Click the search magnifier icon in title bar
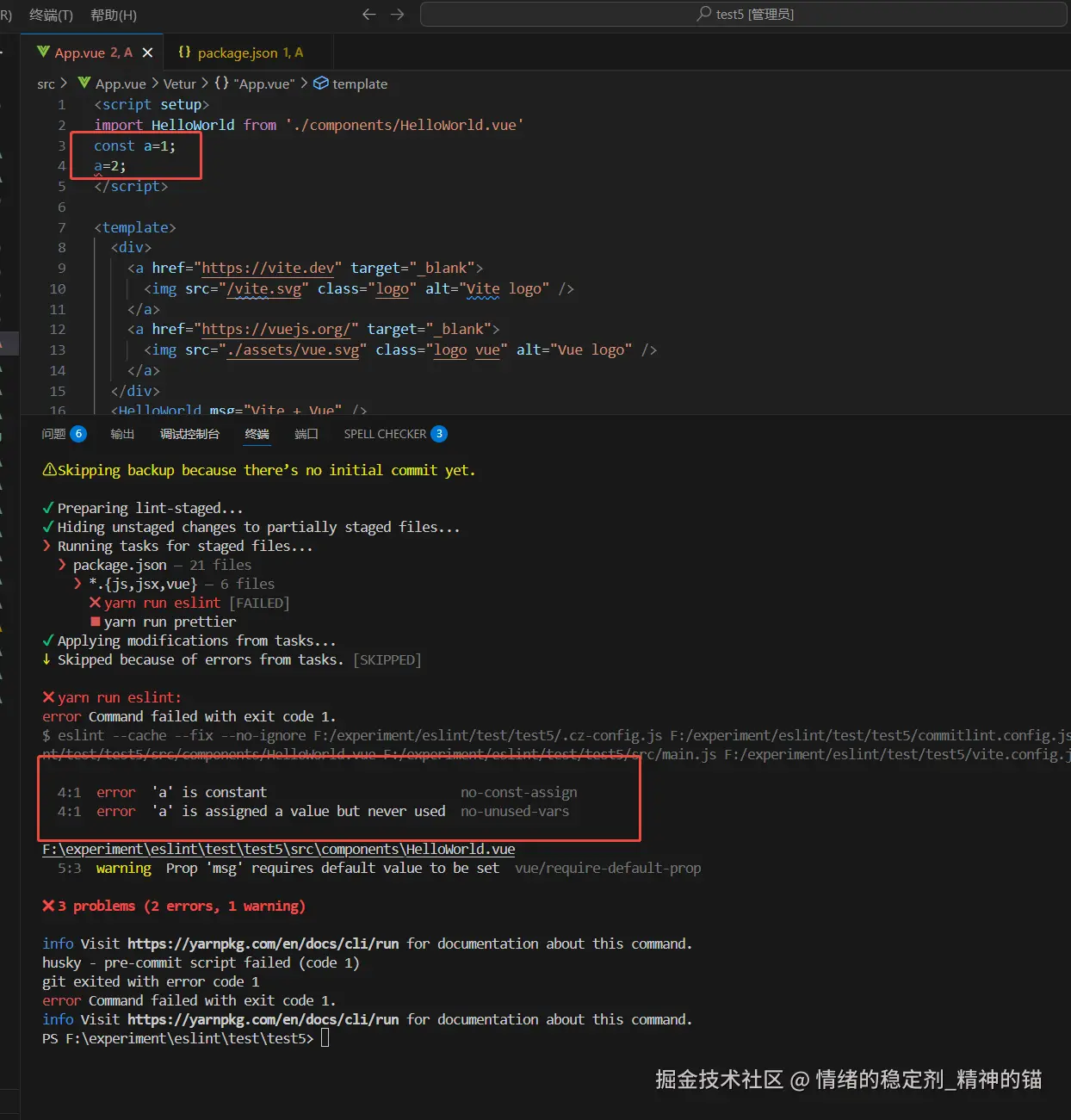The width and height of the screenshot is (1071, 1120). [x=704, y=14]
